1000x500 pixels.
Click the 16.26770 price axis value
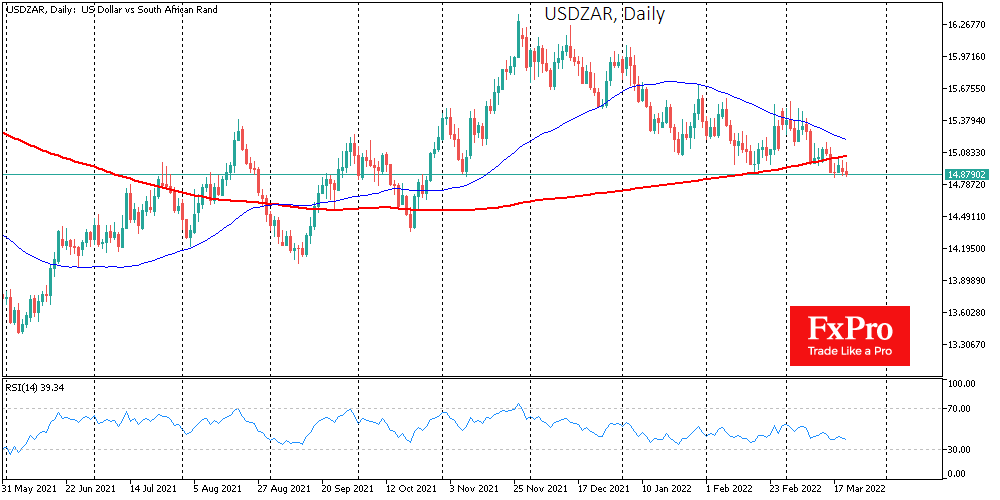pyautogui.click(x=967, y=24)
